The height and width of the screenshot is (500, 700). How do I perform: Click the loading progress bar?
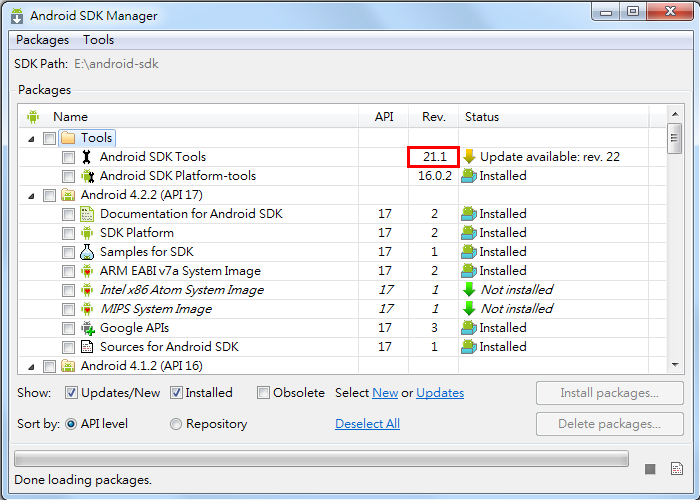321,458
